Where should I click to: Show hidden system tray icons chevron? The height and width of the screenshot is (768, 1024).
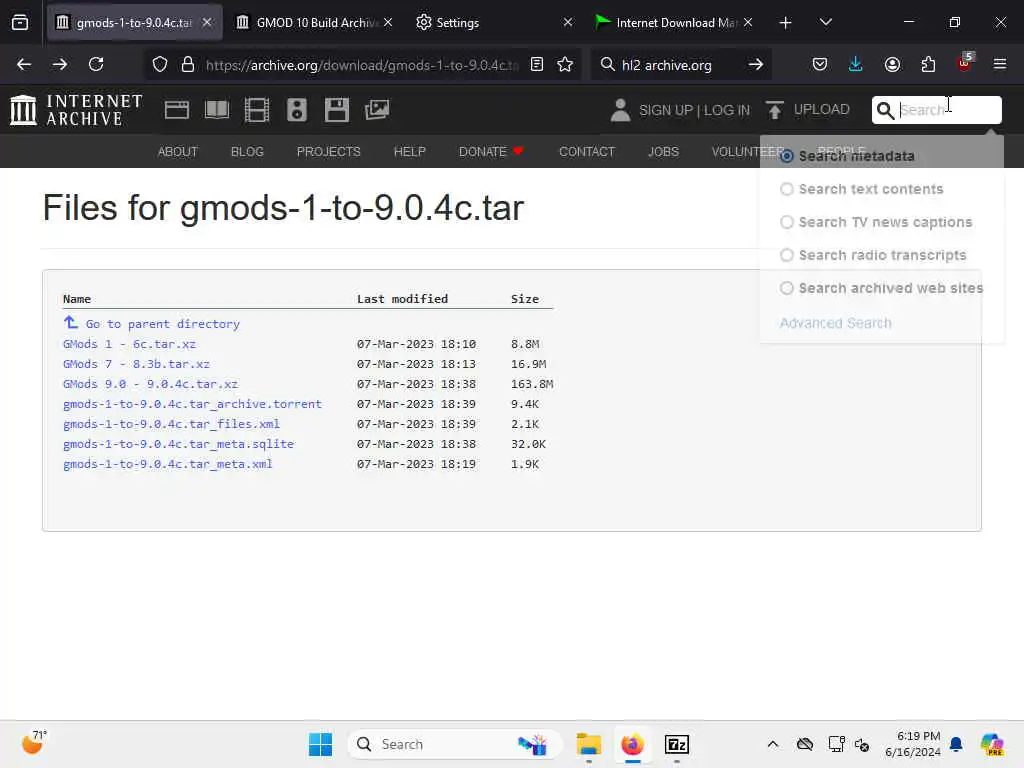pyautogui.click(x=773, y=744)
